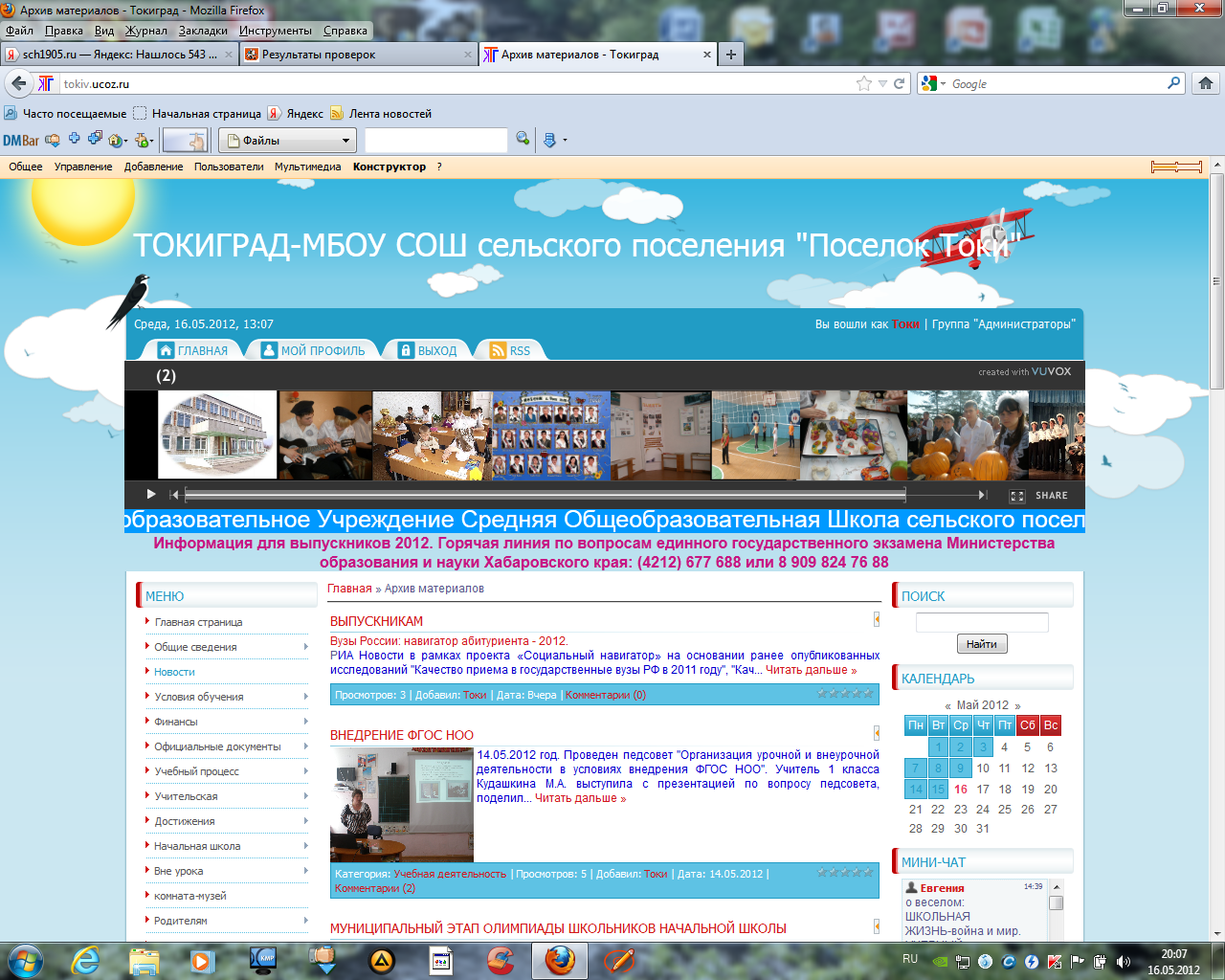Click the 'ВЫХОД' logout tab
Screen dimensions: 1225x980
(x=428, y=350)
